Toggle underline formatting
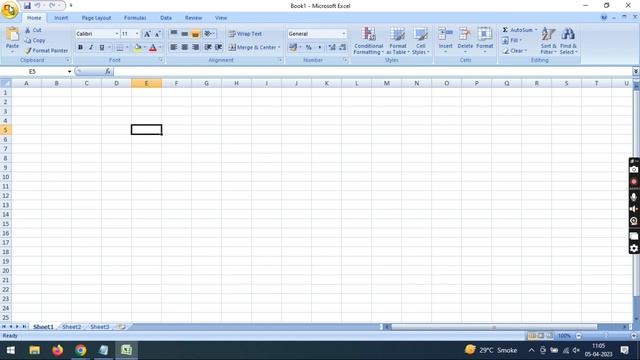 pyautogui.click(x=102, y=47)
